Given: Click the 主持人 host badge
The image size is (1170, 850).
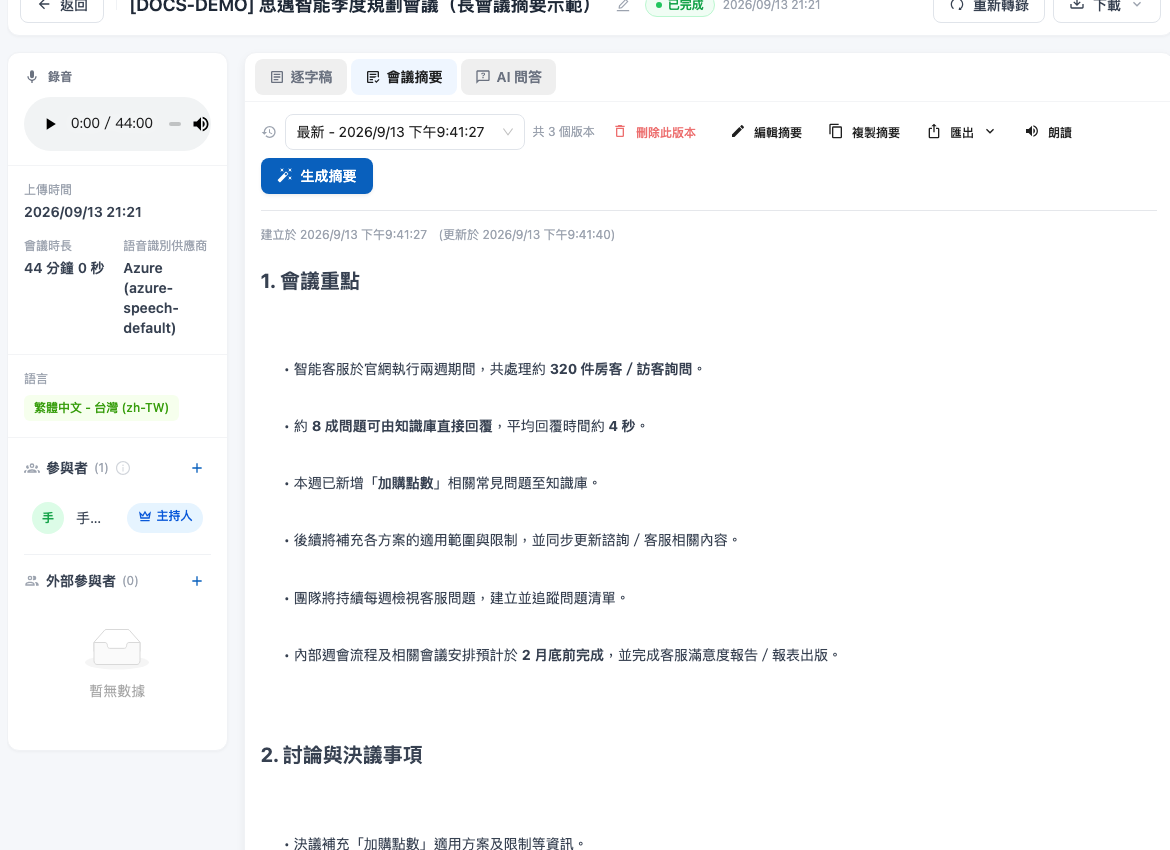Looking at the screenshot, I should point(165,517).
